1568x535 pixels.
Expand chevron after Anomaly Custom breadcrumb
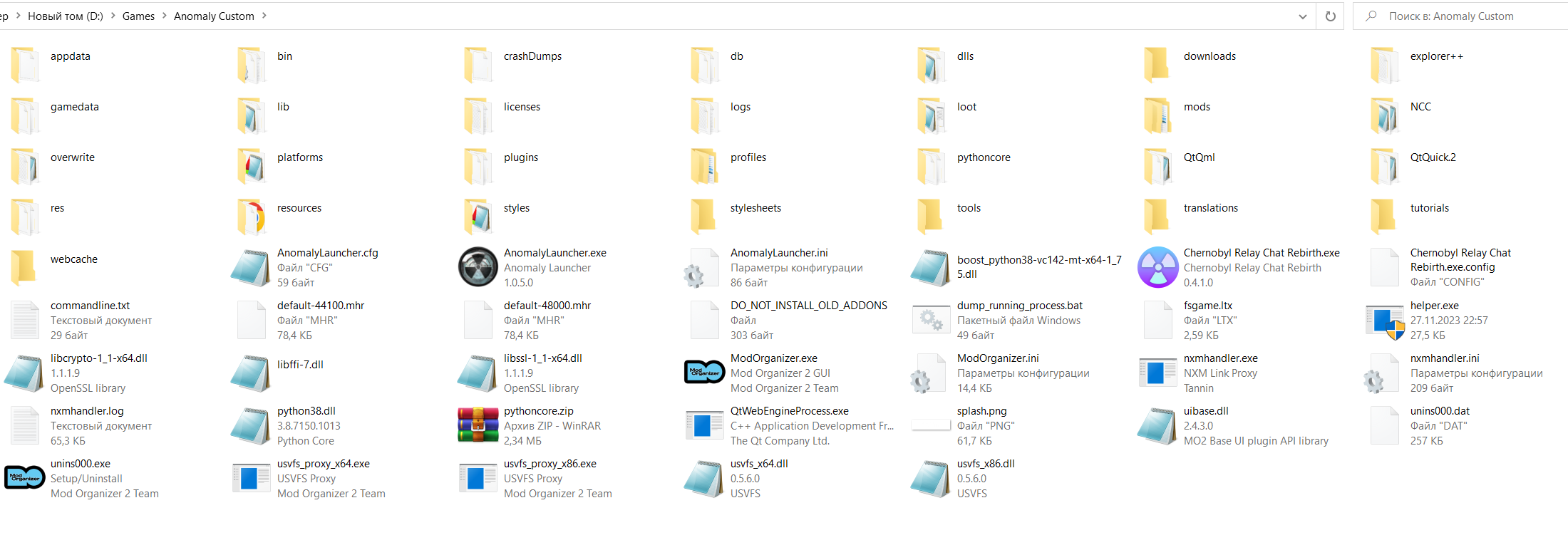264,16
